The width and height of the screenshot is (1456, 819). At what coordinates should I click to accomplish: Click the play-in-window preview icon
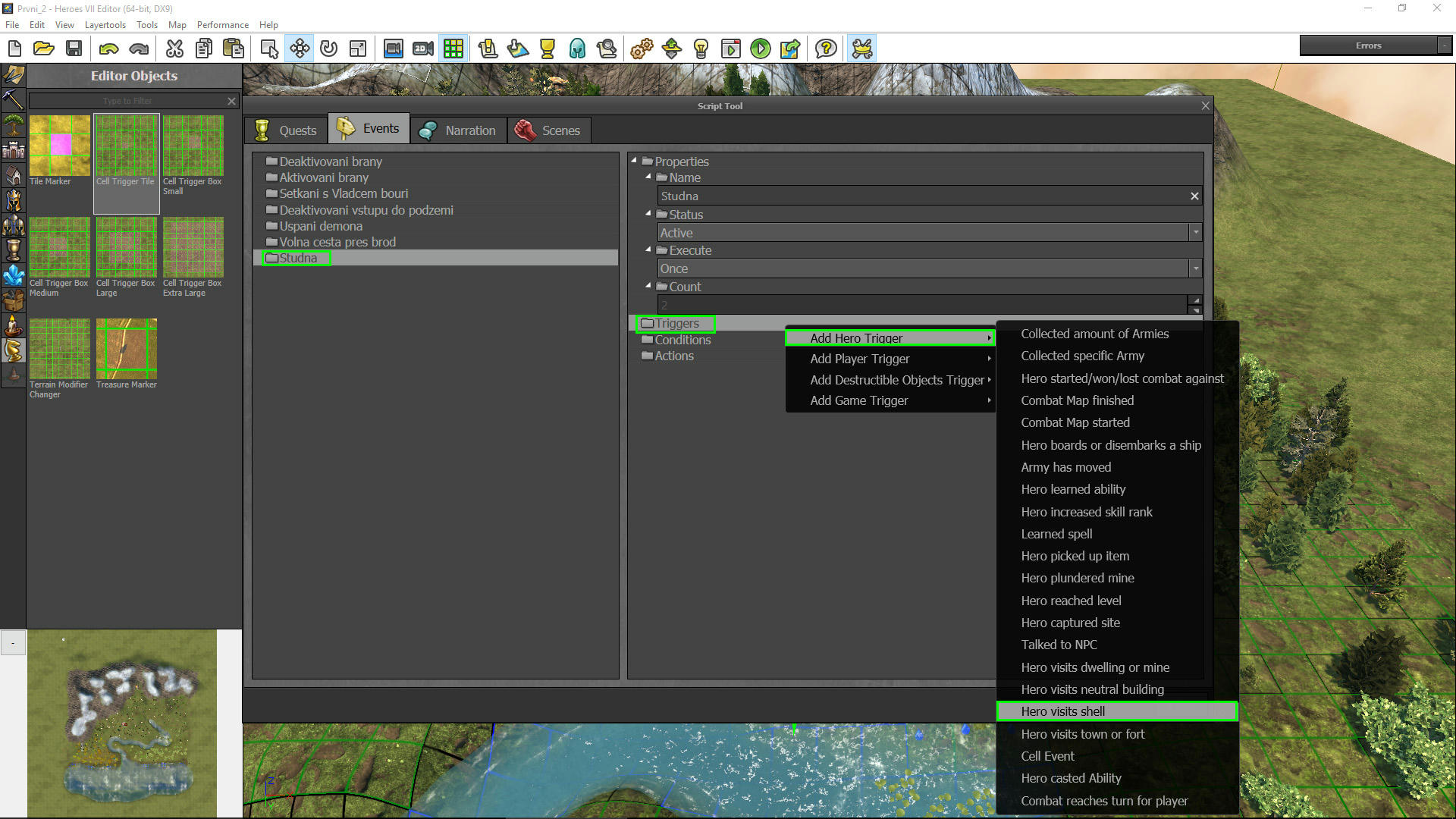click(x=730, y=49)
